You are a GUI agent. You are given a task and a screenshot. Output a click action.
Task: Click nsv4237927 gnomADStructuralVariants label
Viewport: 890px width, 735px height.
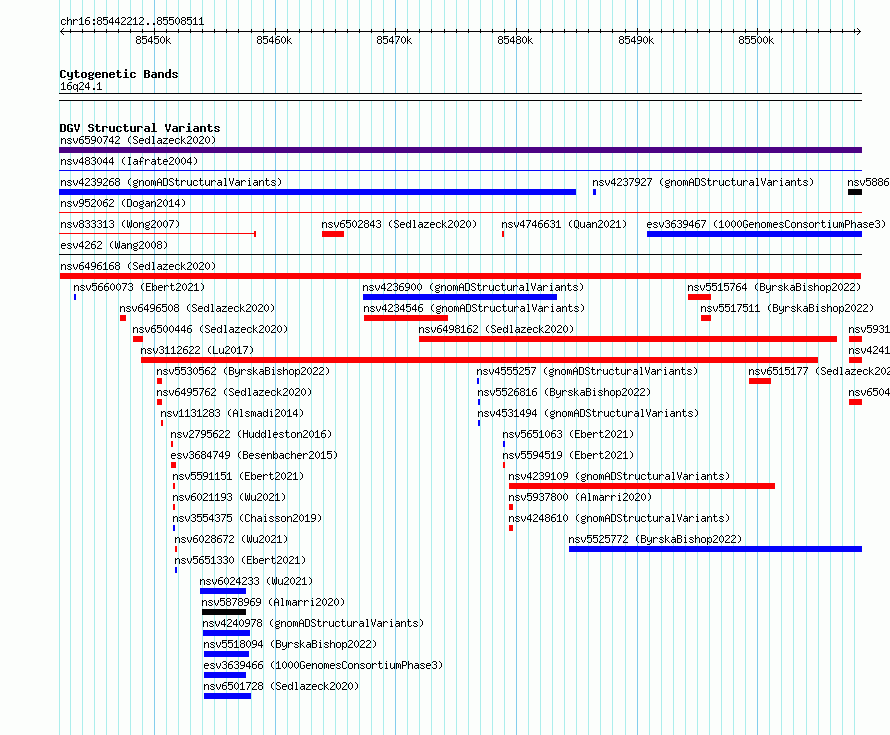tap(703, 182)
